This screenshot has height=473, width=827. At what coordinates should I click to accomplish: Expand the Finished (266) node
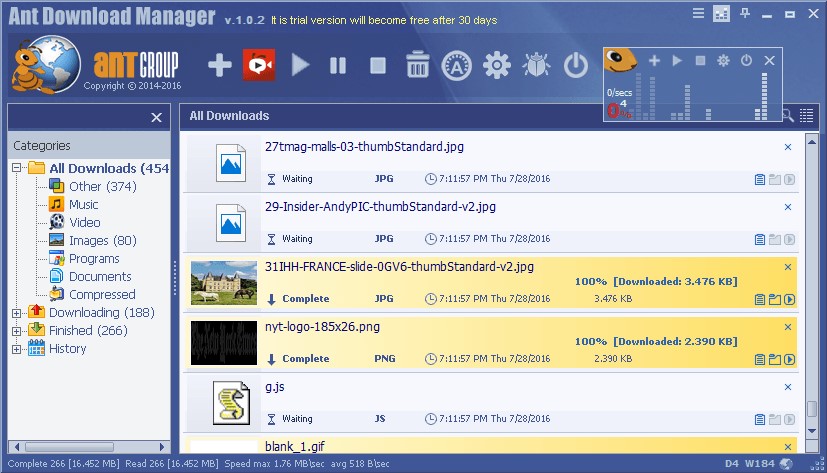16,331
